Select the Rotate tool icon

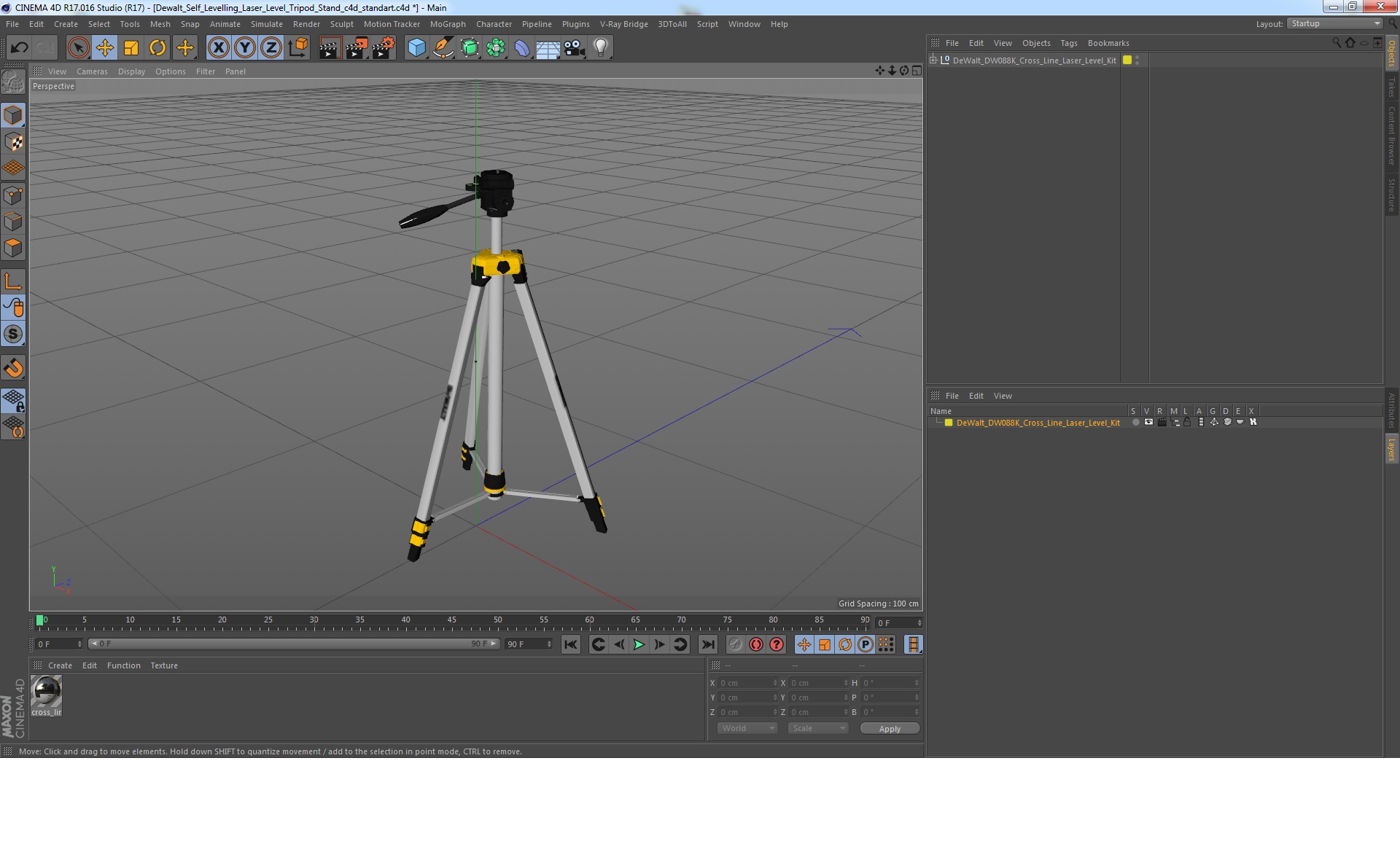[157, 48]
